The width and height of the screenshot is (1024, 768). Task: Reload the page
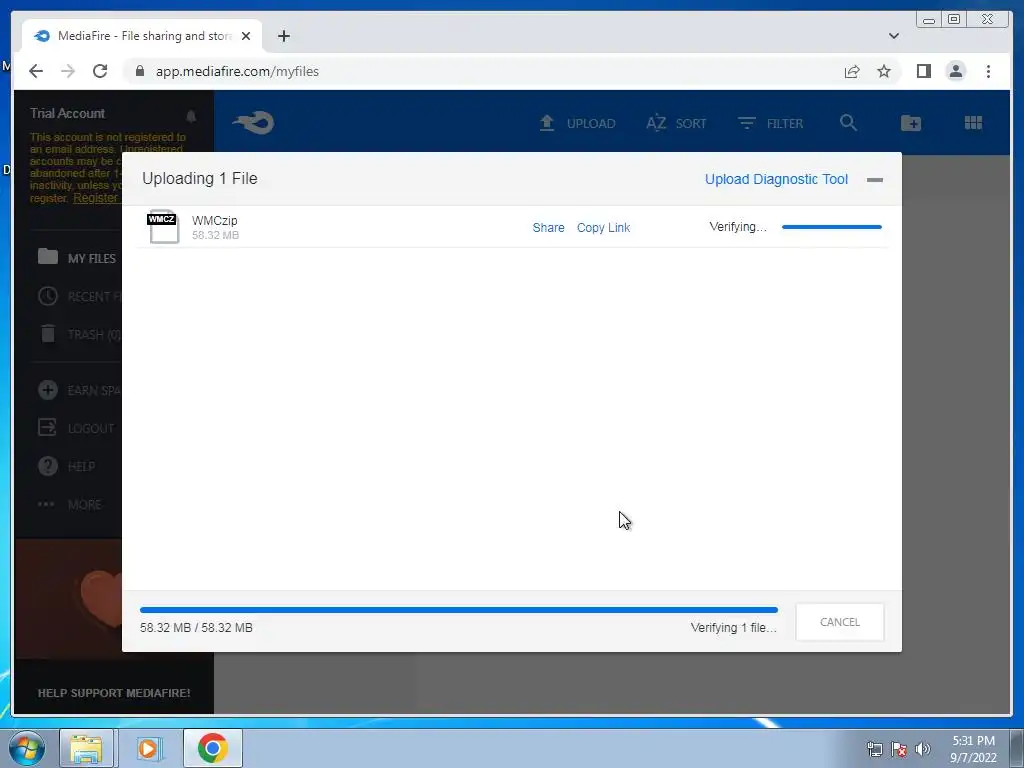tap(100, 71)
